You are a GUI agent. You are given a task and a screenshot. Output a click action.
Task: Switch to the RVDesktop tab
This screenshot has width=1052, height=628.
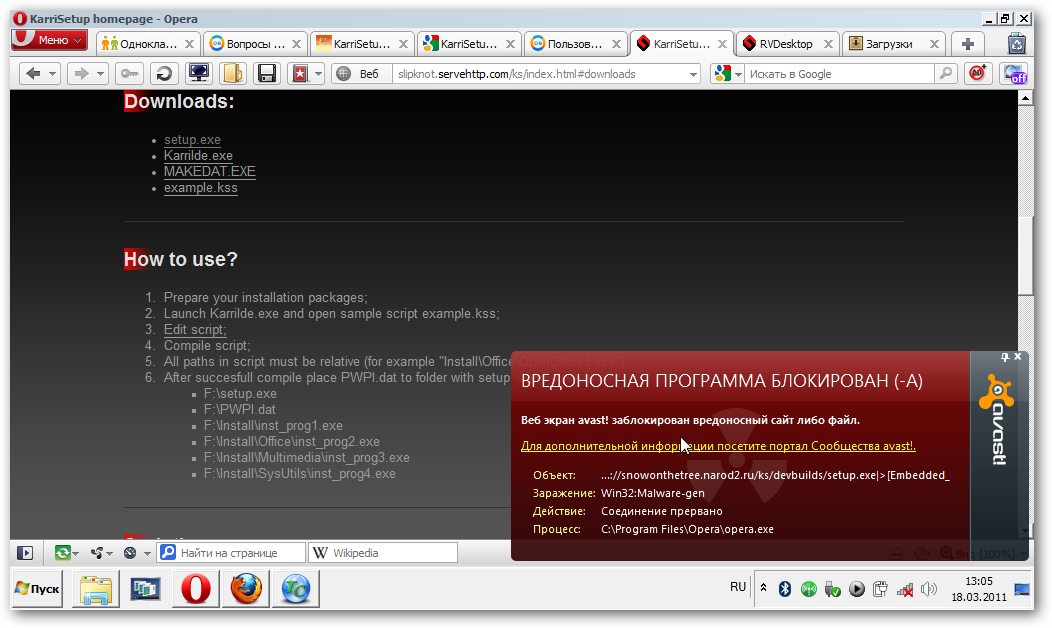coord(786,44)
